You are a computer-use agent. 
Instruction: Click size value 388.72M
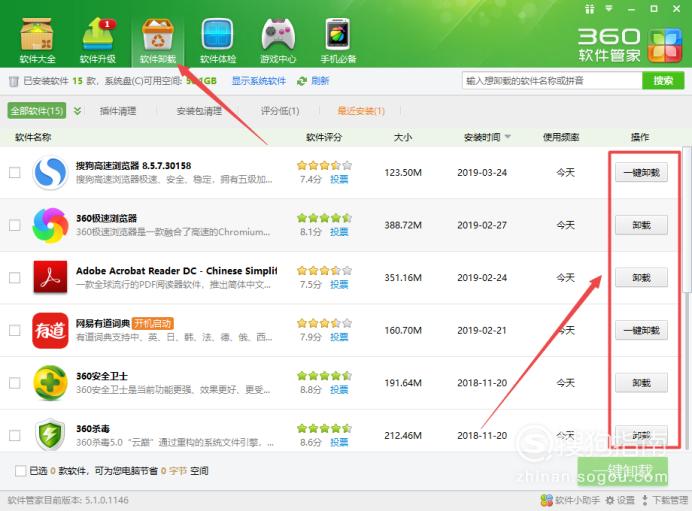click(402, 225)
